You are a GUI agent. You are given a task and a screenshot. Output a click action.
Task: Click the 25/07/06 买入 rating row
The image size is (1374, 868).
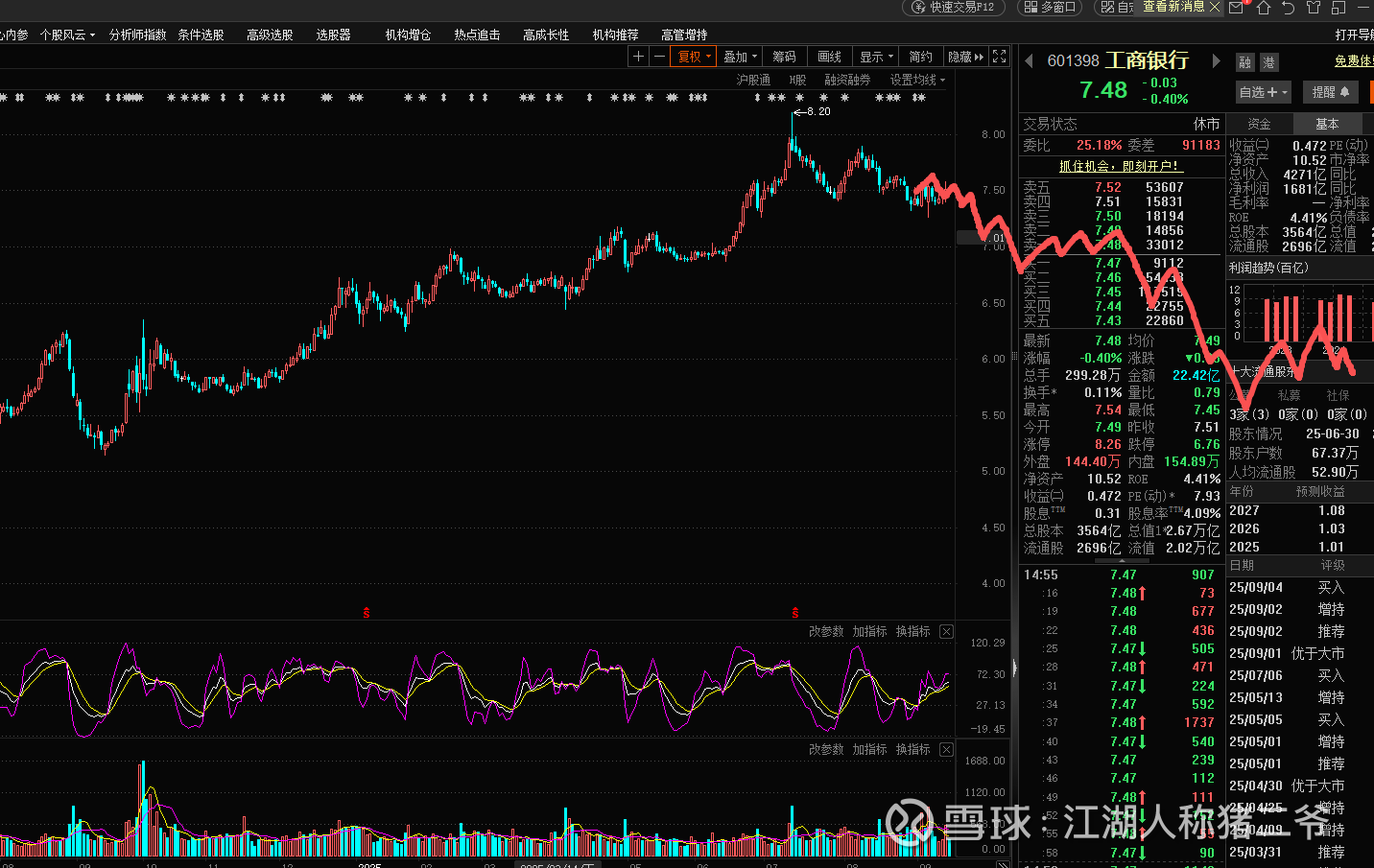tap(1299, 675)
